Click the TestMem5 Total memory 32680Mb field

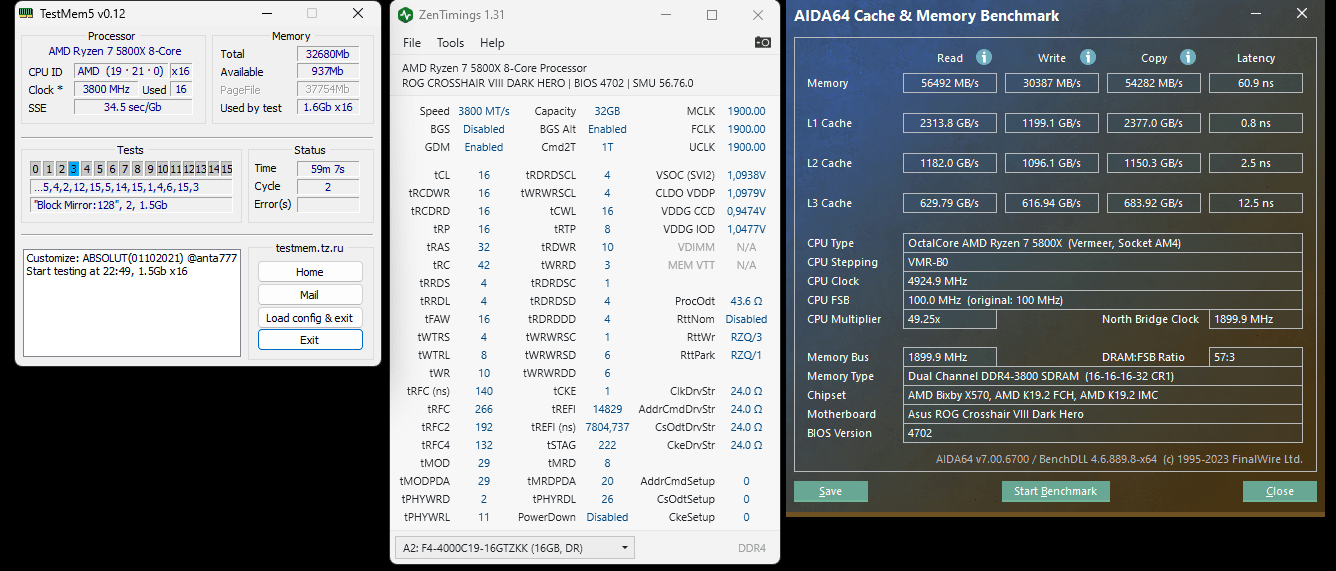pos(327,54)
